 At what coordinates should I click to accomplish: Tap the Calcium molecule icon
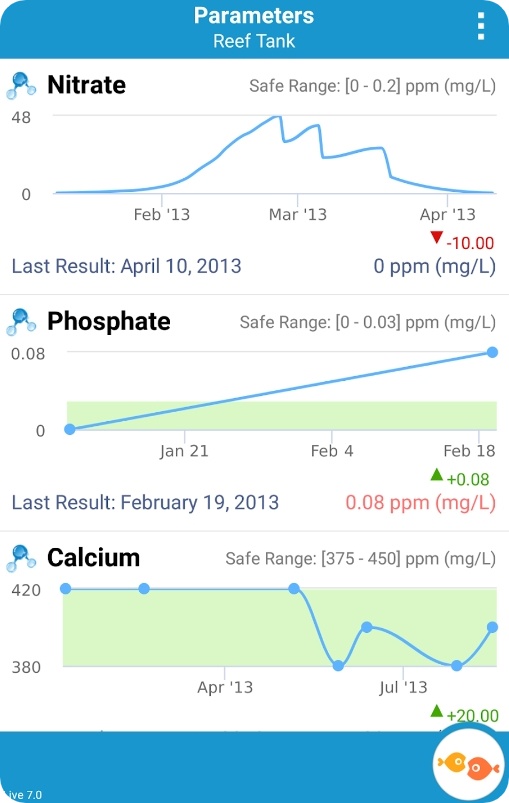[21, 558]
